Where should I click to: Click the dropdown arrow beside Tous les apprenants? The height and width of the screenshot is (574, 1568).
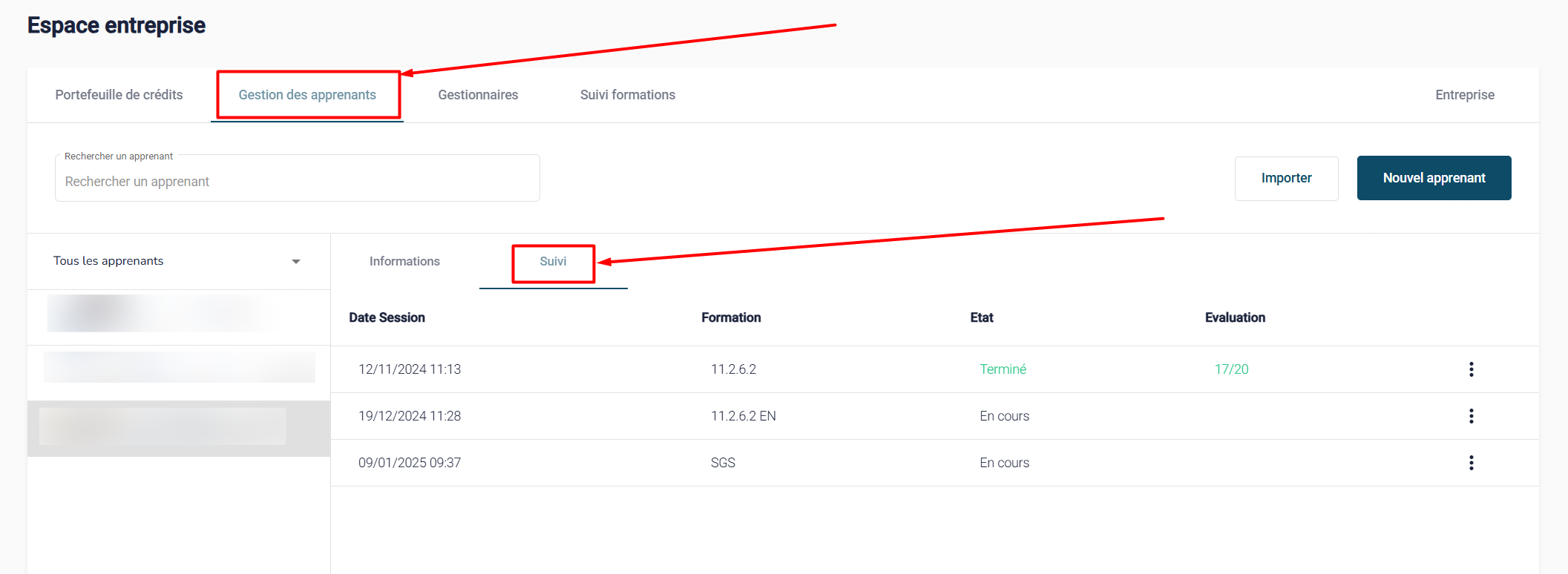click(296, 262)
